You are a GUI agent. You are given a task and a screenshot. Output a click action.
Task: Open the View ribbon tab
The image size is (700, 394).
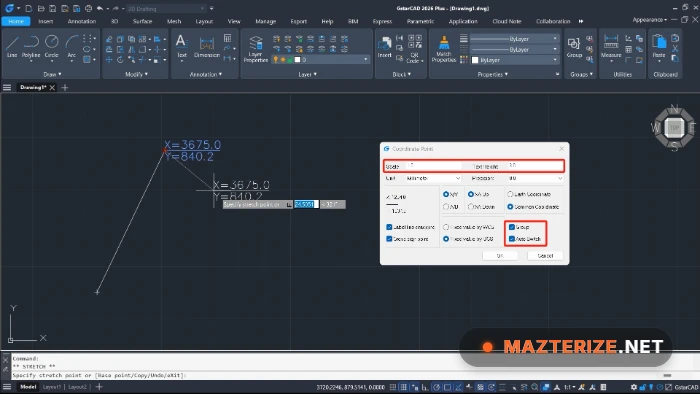[x=234, y=21]
